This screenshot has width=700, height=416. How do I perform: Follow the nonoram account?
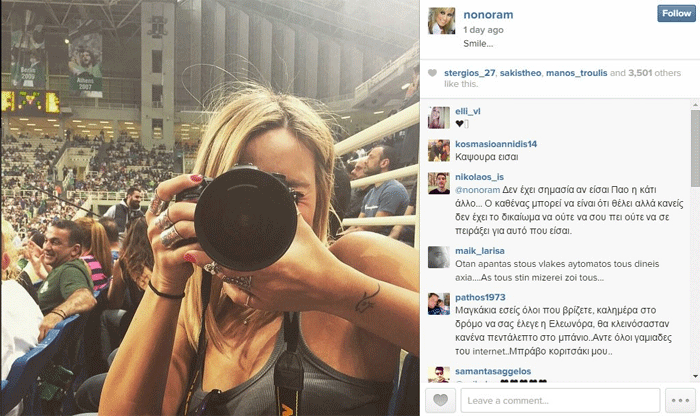coord(676,13)
